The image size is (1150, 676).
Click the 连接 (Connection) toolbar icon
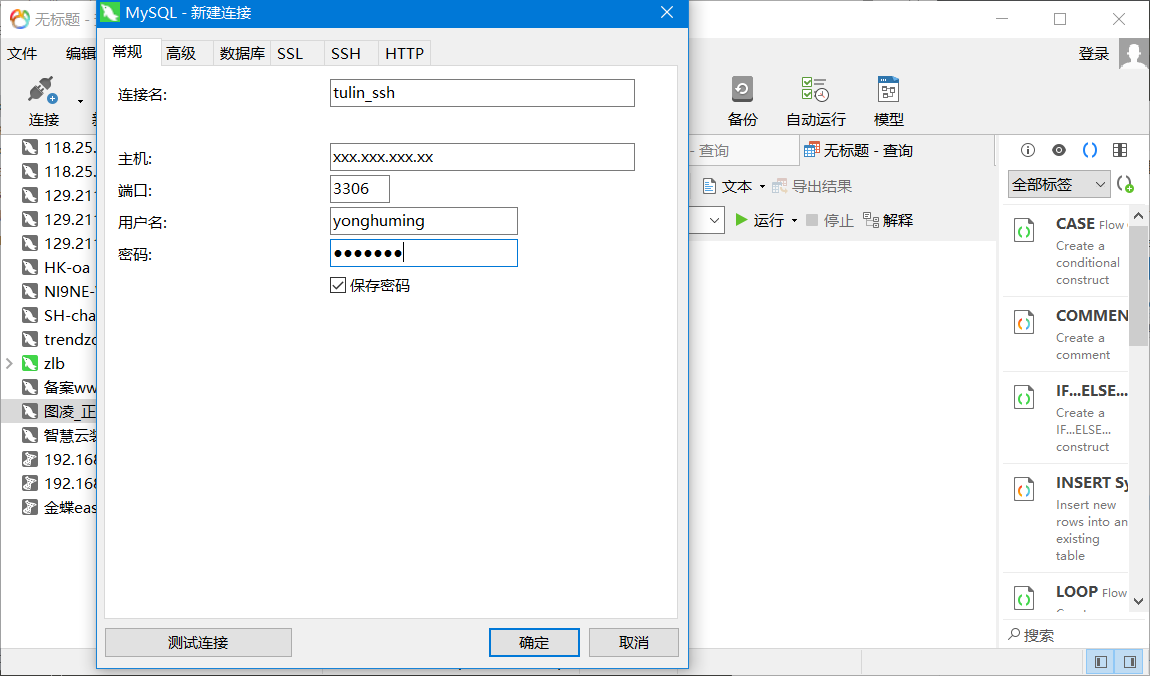point(43,93)
